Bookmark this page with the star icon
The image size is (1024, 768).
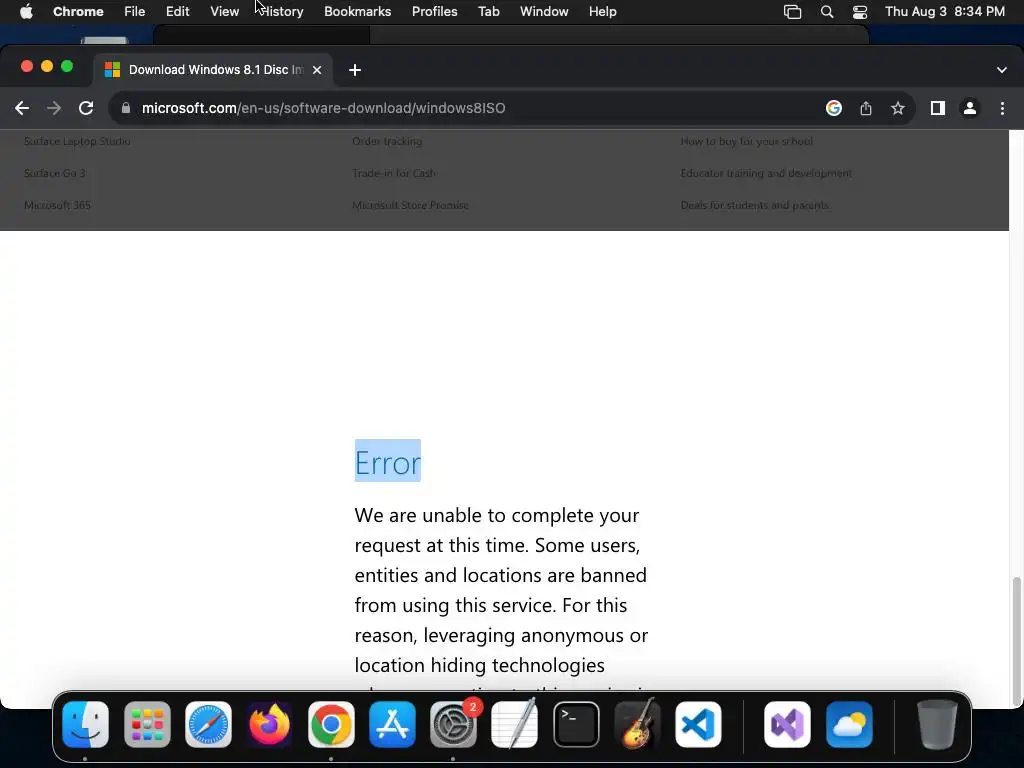tap(898, 108)
